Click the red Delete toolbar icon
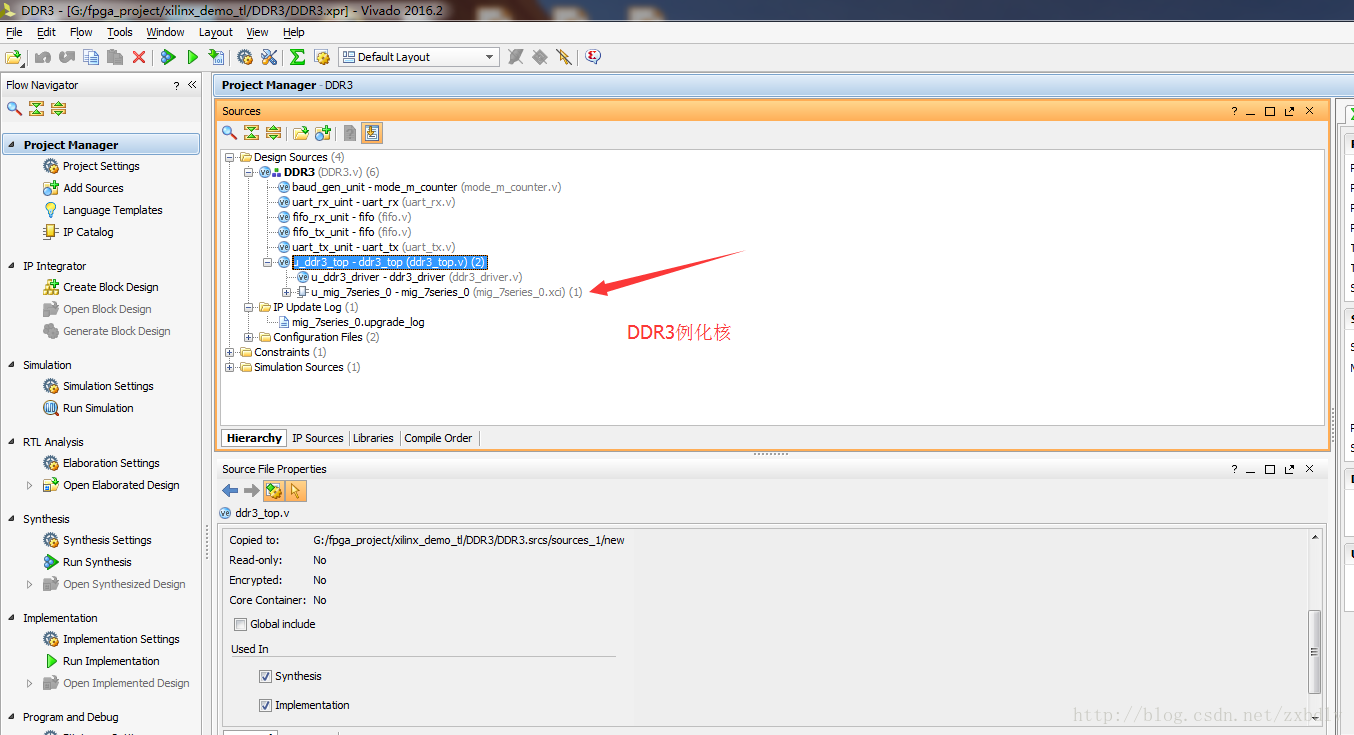Image resolution: width=1354 pixels, height=735 pixels. point(139,57)
